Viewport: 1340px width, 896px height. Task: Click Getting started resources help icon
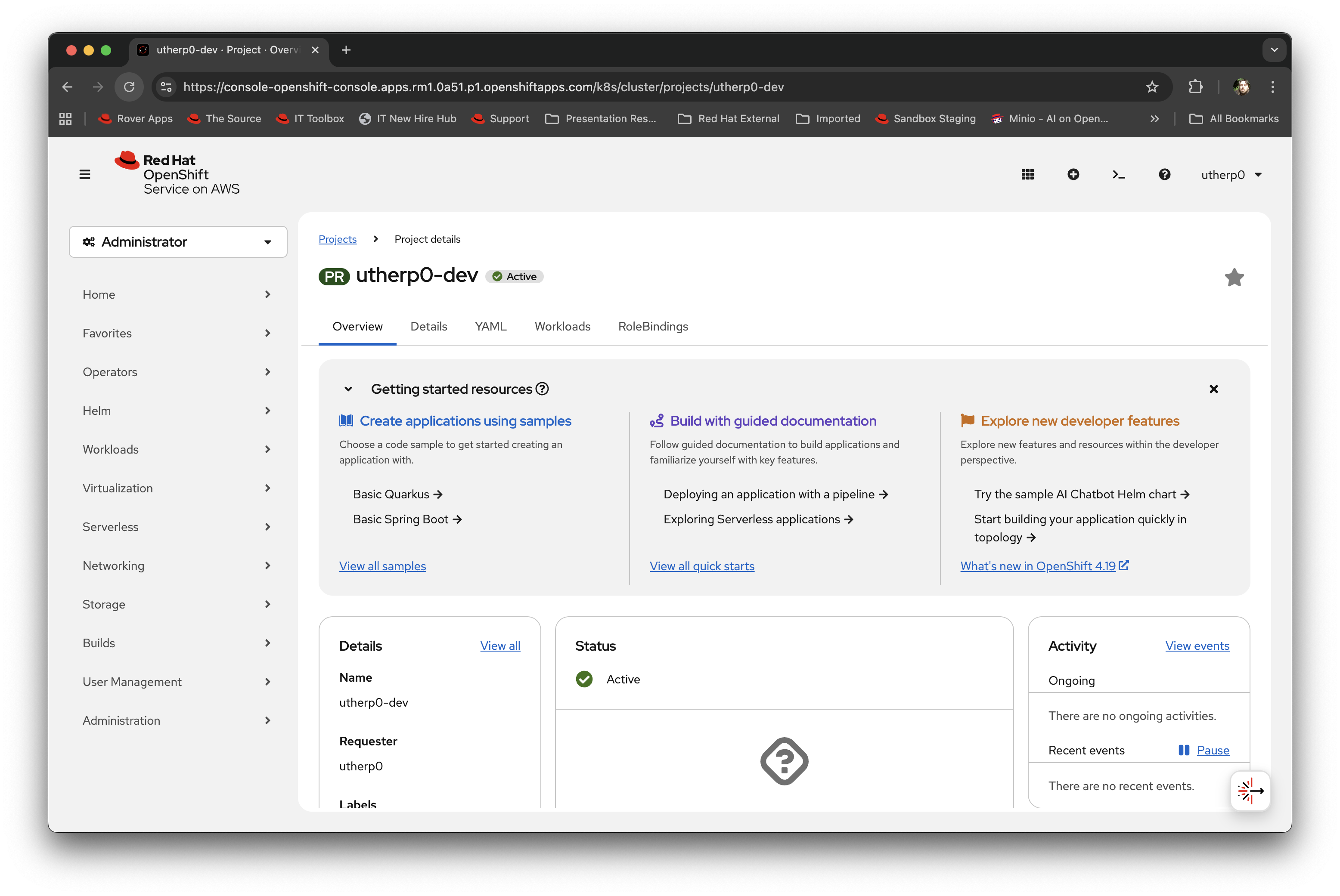tap(542, 389)
